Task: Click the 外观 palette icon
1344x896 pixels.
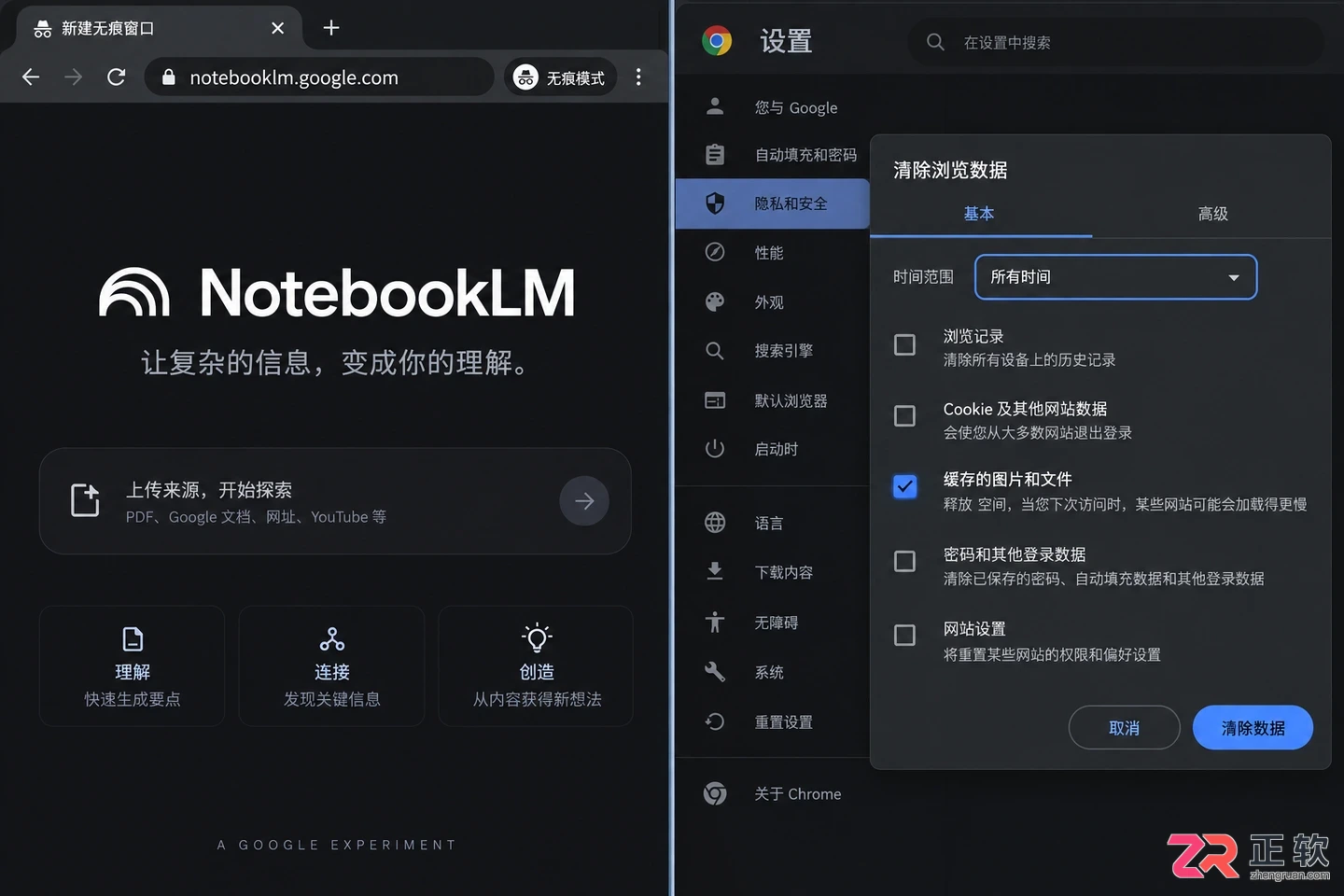Action: 715,301
